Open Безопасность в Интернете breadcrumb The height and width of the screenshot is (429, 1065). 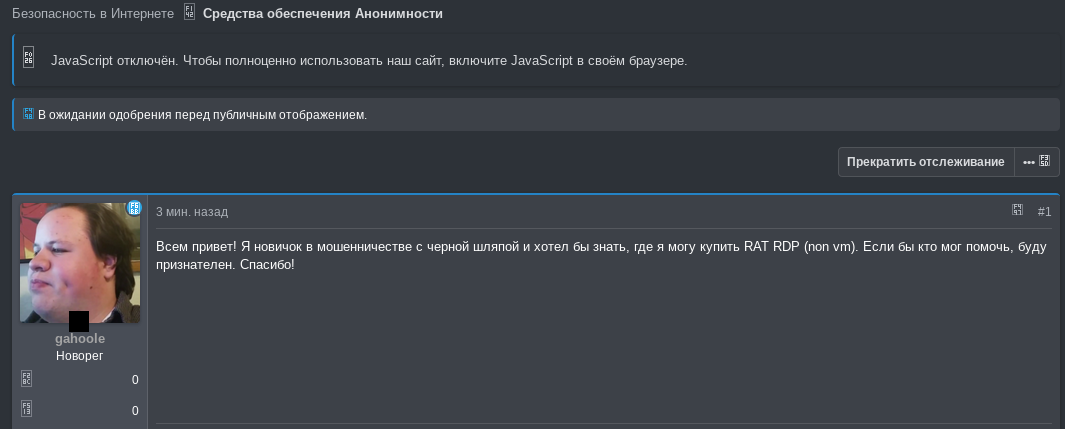tap(93, 14)
